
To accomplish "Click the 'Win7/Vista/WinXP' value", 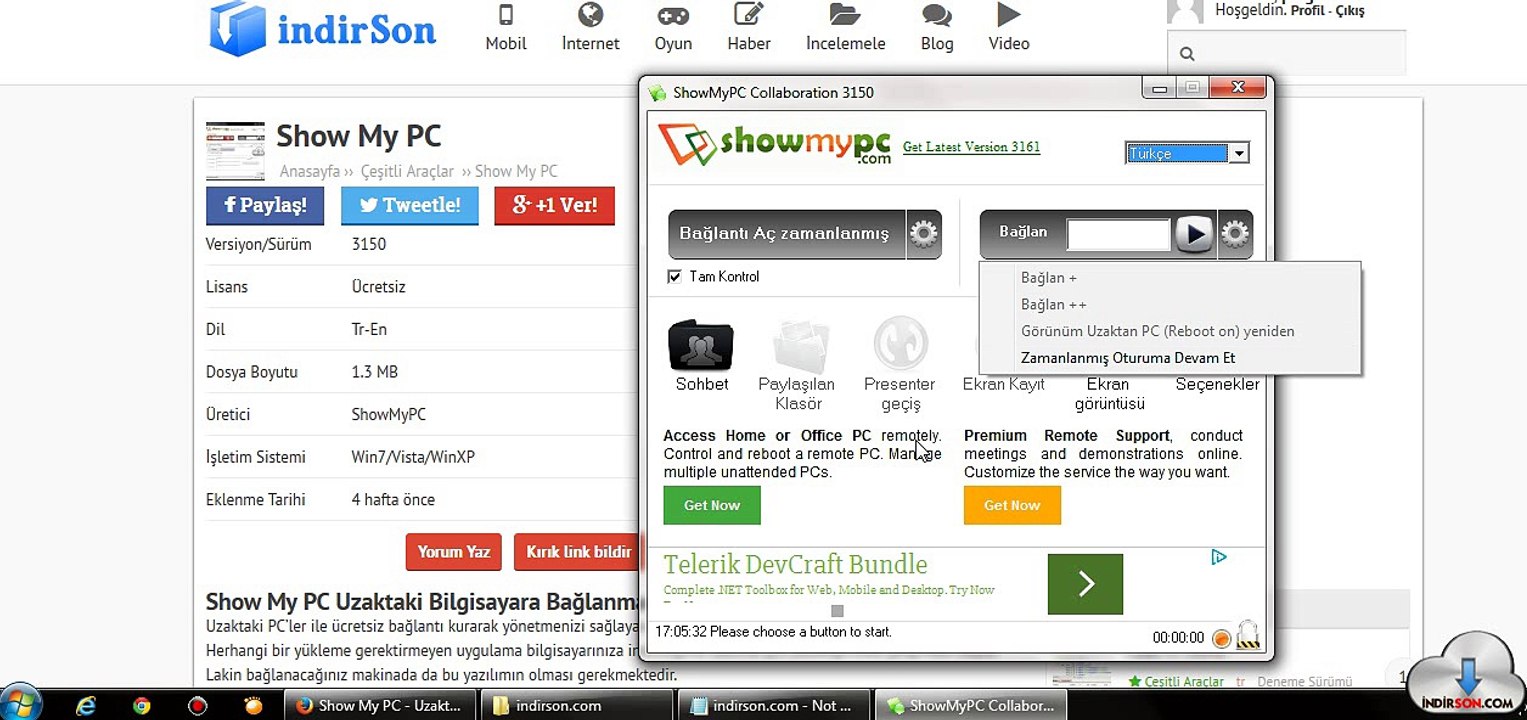I will tap(413, 457).
